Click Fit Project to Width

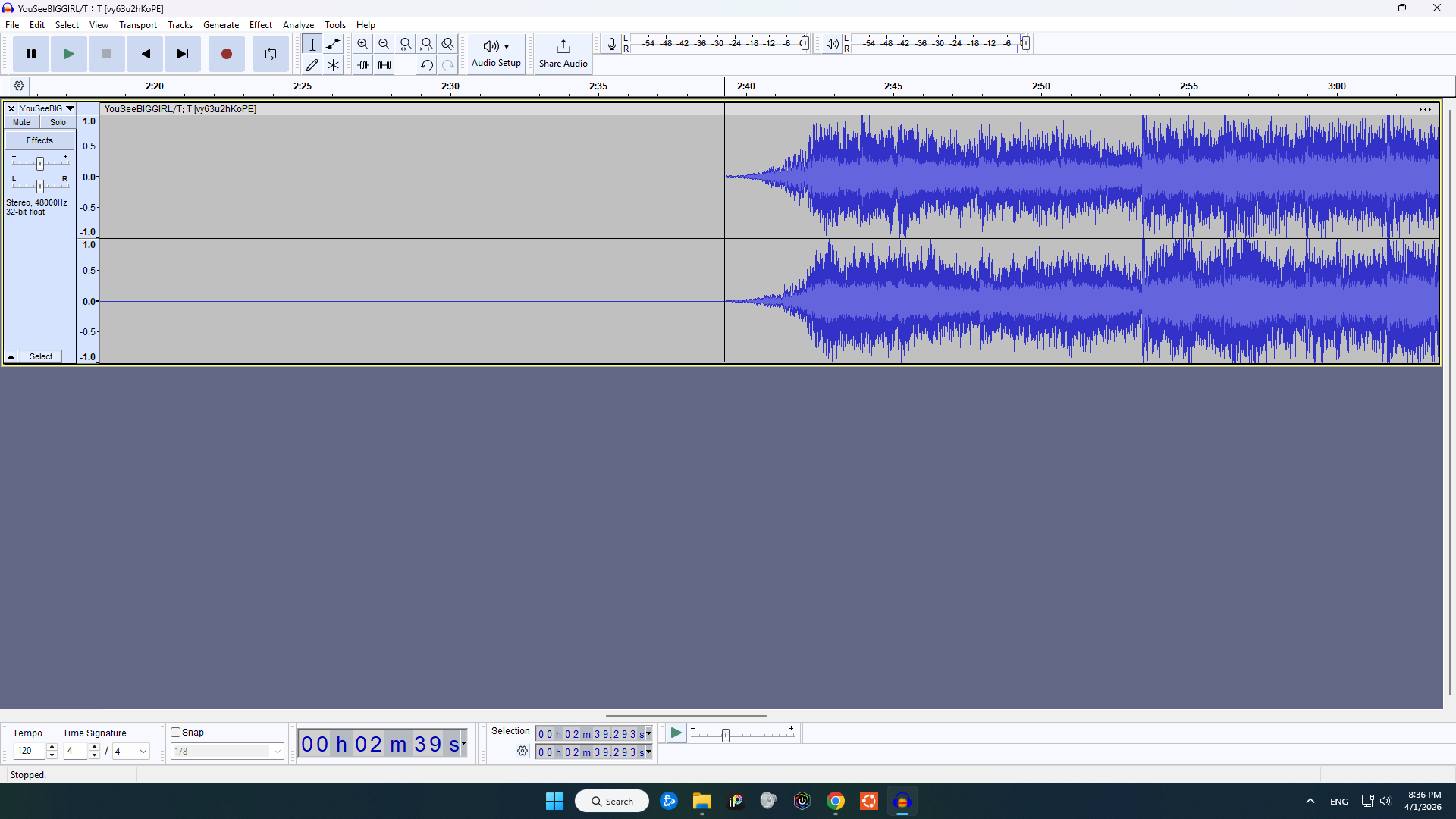click(427, 44)
